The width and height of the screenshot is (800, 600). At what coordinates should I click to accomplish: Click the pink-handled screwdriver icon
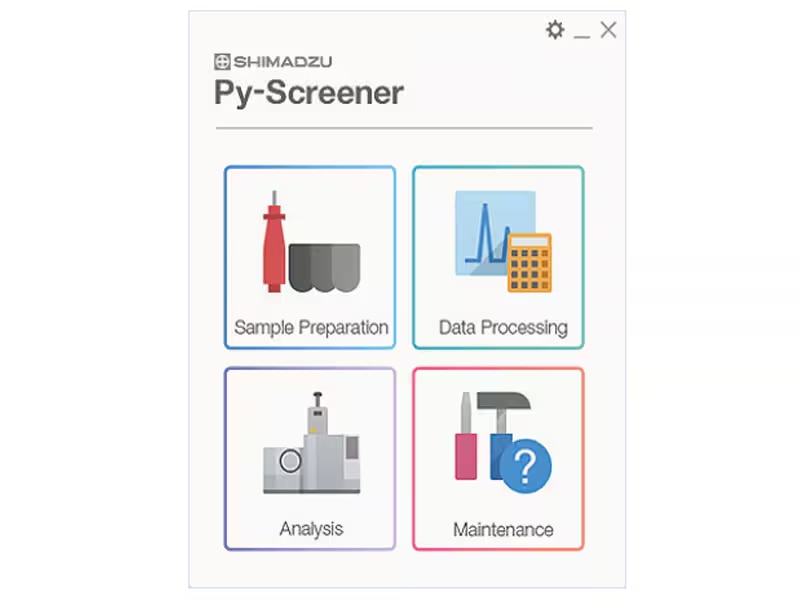coord(465,436)
